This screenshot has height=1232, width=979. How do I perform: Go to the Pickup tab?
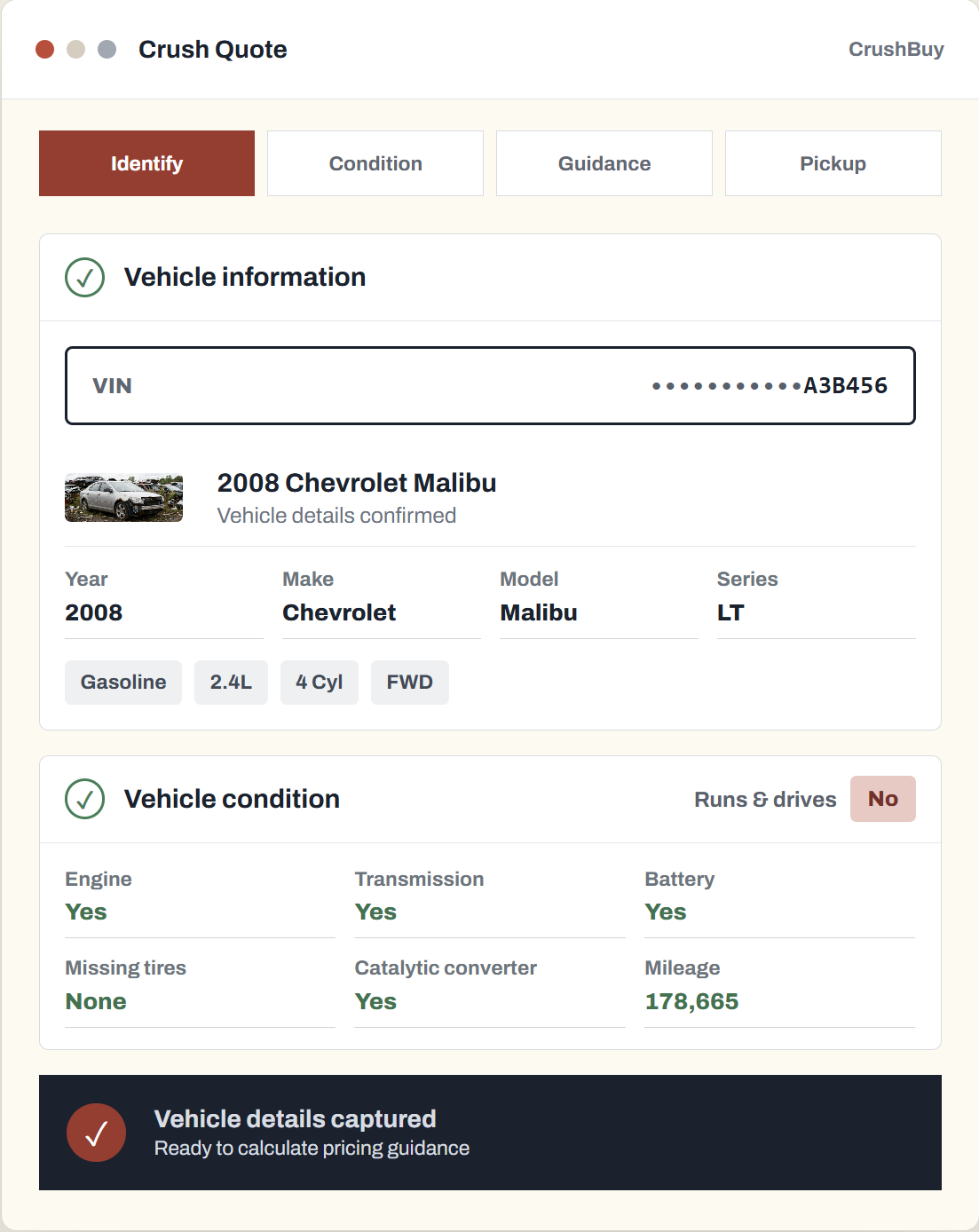[x=833, y=163]
